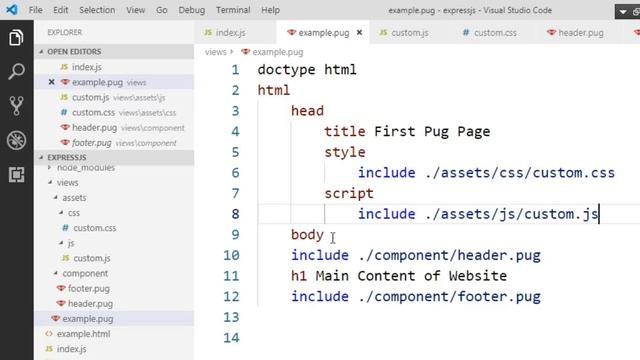
Task: Open the Debug view in activity bar
Action: point(16,140)
